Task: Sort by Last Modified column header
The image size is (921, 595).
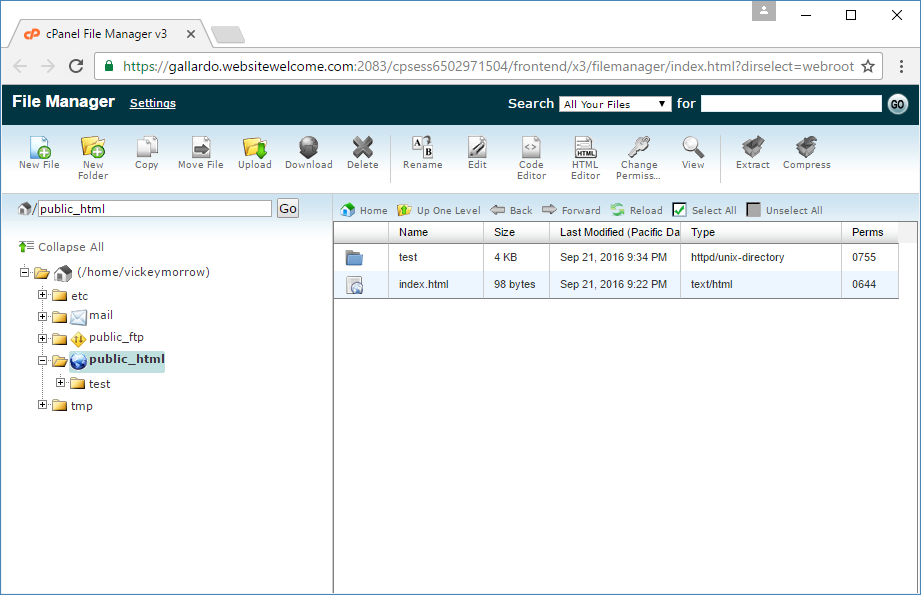Action: (615, 232)
